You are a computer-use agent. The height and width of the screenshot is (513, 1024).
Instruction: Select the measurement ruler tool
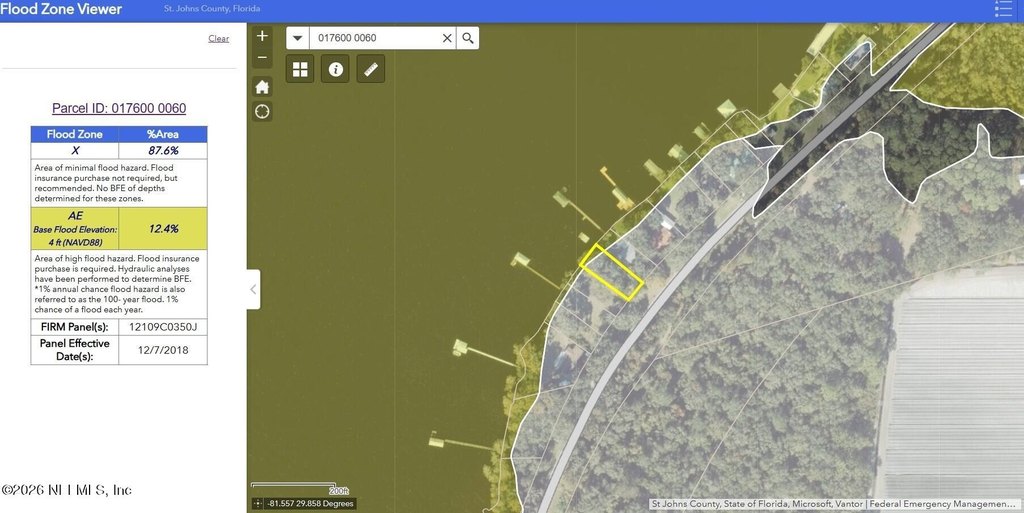370,69
